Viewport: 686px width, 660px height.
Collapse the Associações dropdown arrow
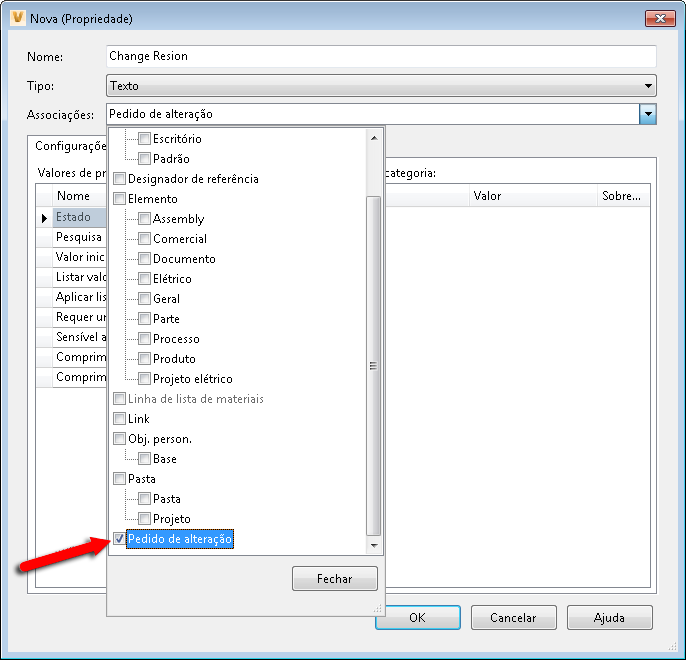pos(648,115)
